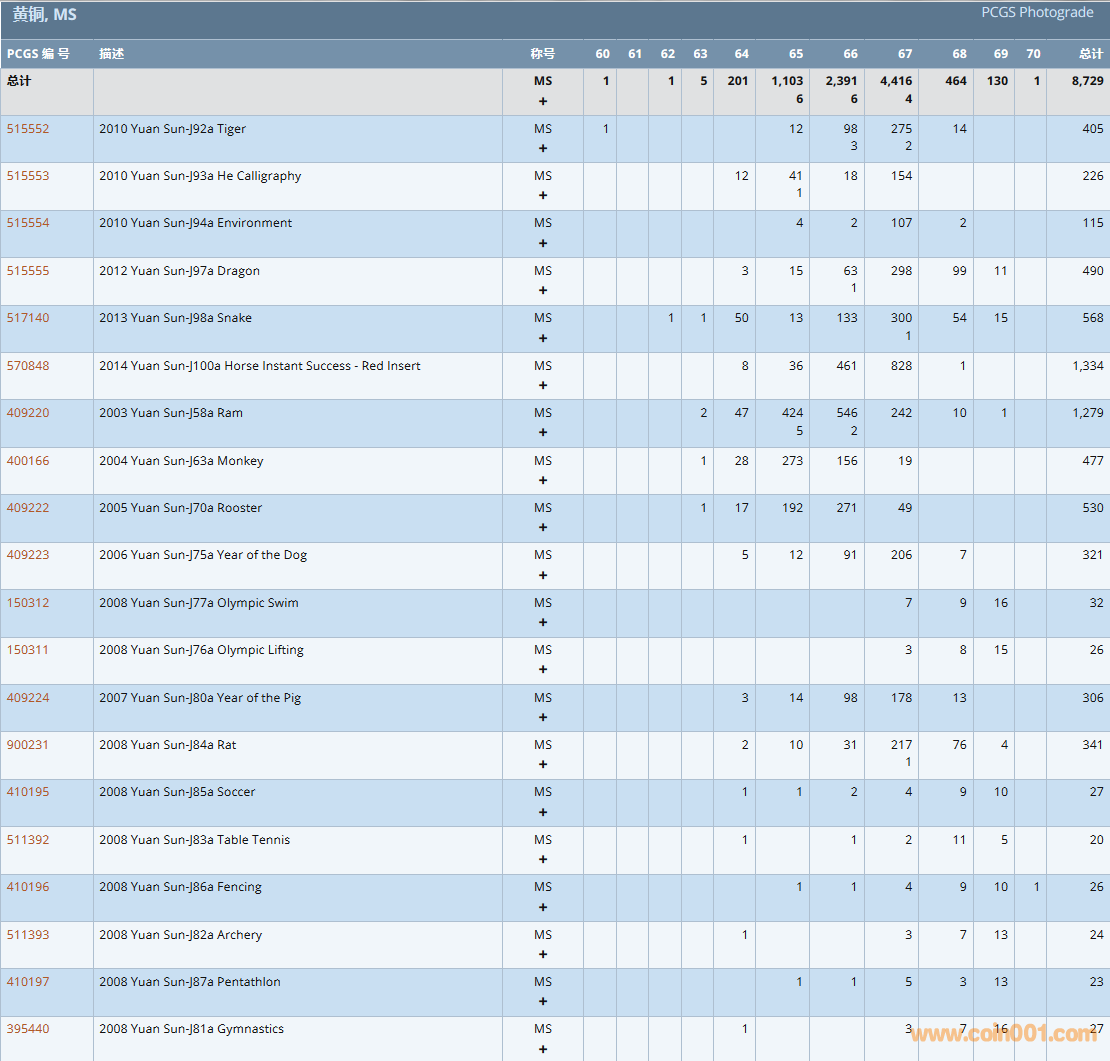Click PCGS number 409220 Ram link
This screenshot has width=1110, height=1061.
(28, 413)
